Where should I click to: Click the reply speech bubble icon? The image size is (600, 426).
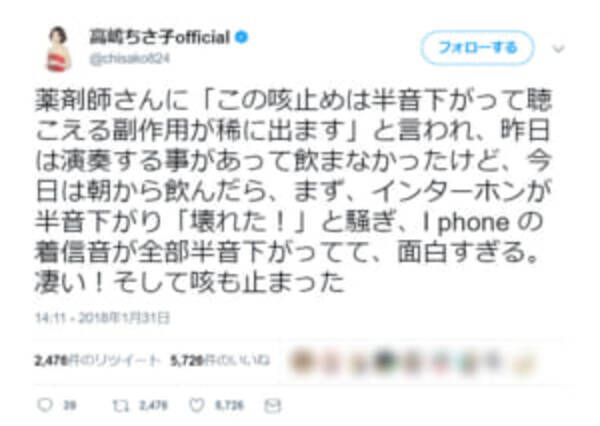[x=44, y=405]
